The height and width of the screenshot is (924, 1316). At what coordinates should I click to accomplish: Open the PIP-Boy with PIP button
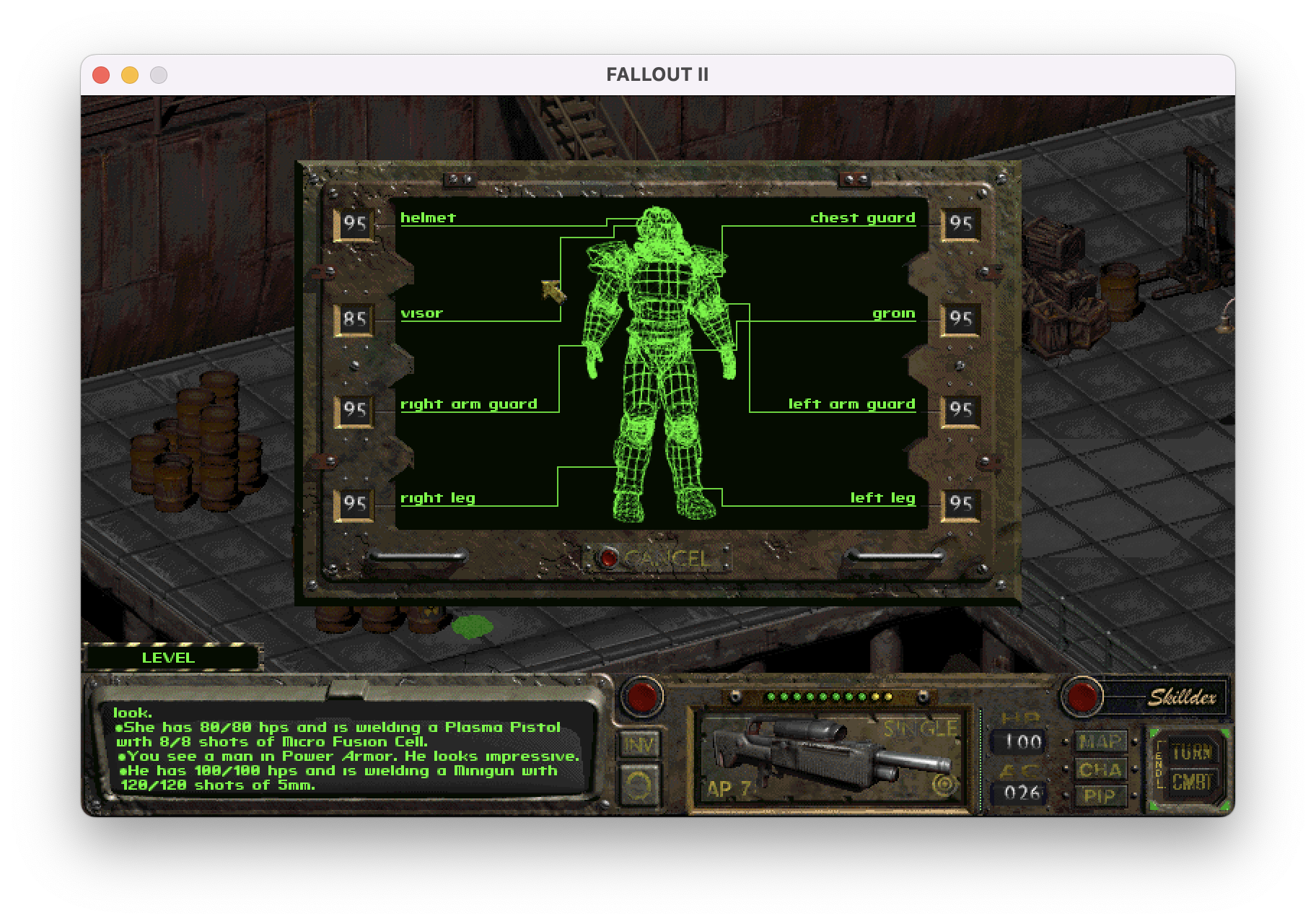click(x=1100, y=796)
